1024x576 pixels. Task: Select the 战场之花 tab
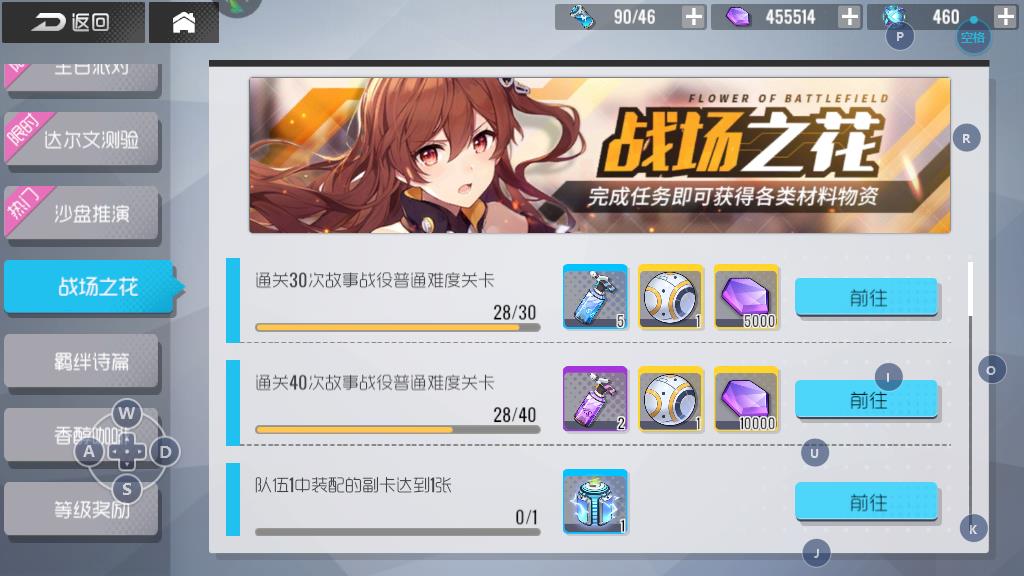[91, 287]
